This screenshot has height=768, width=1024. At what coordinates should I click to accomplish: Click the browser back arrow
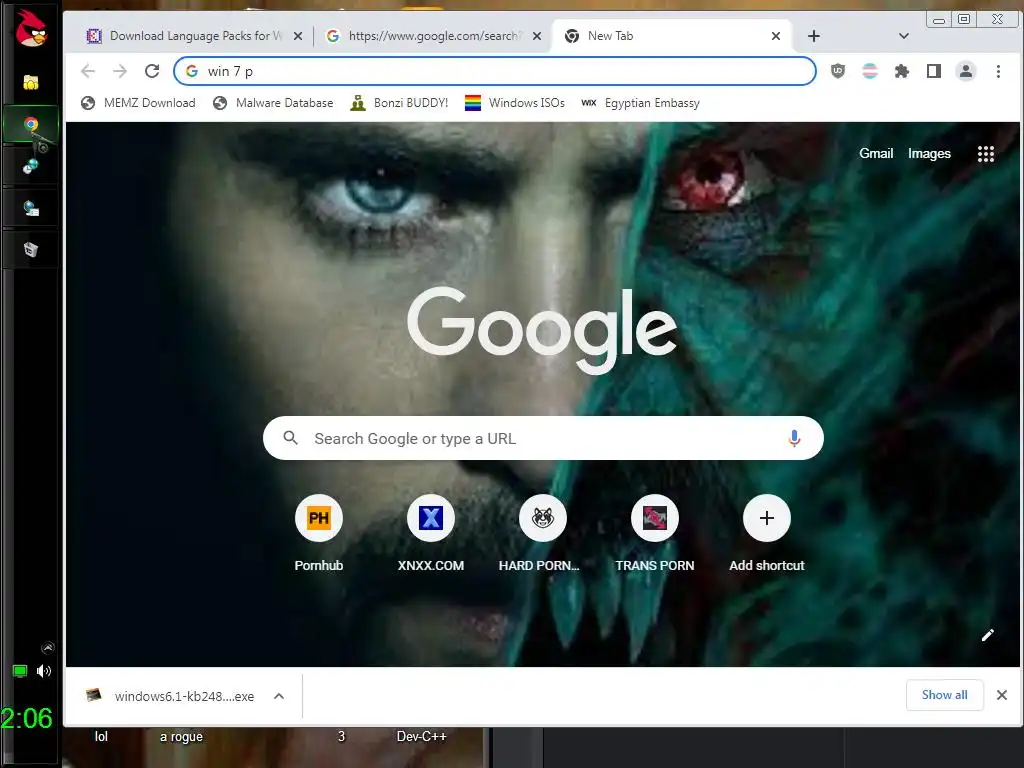[88, 71]
